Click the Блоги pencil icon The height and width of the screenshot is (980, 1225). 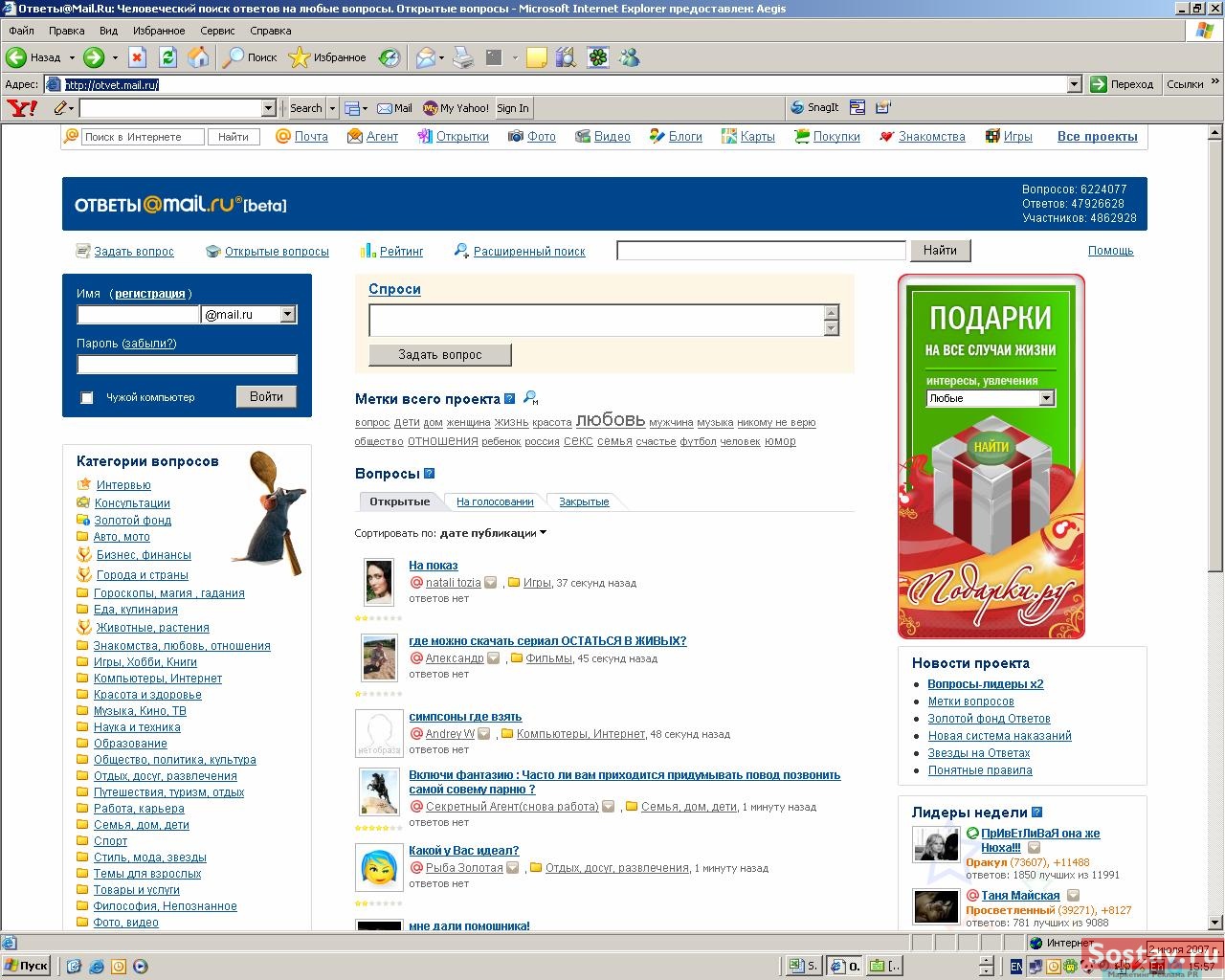[x=657, y=137]
